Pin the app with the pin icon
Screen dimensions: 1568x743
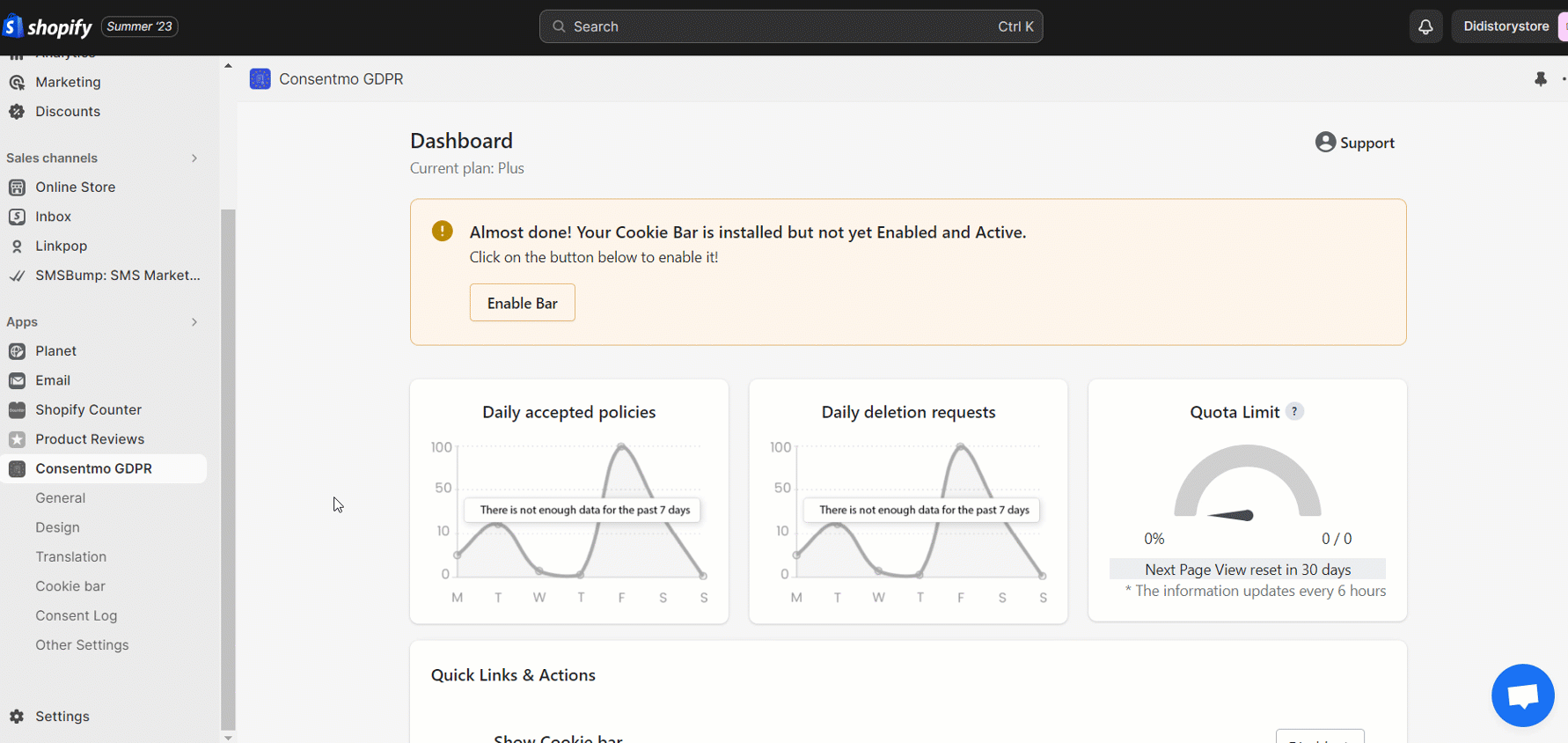pyautogui.click(x=1541, y=79)
